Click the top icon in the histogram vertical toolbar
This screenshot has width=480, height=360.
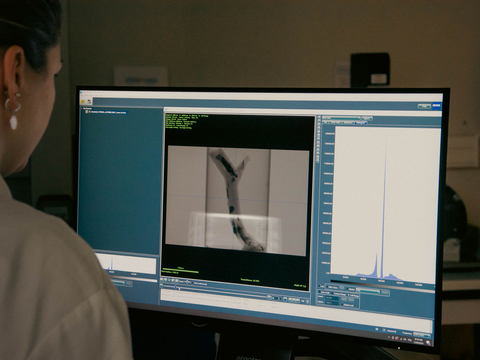319,117
